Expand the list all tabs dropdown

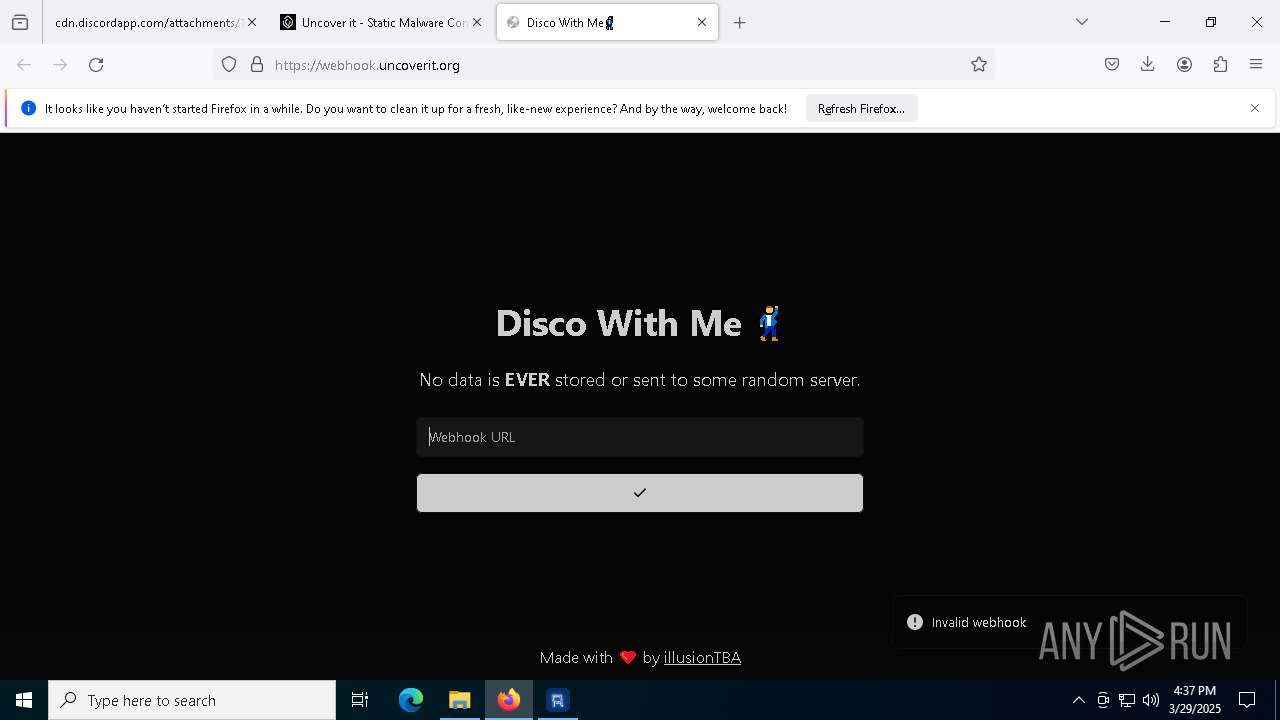(1082, 22)
